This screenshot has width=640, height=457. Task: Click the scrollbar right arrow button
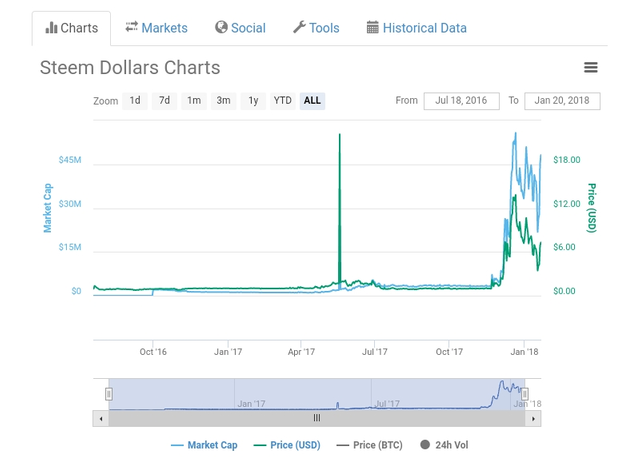(x=533, y=419)
